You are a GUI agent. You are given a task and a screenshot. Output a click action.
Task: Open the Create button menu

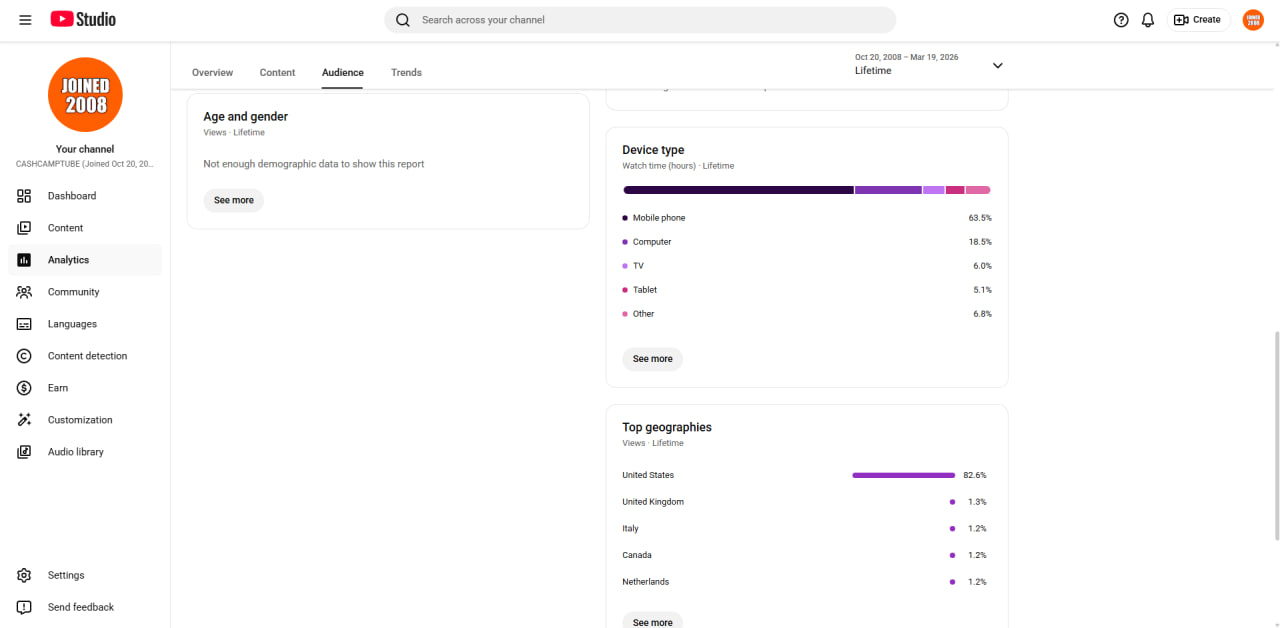pos(1198,20)
